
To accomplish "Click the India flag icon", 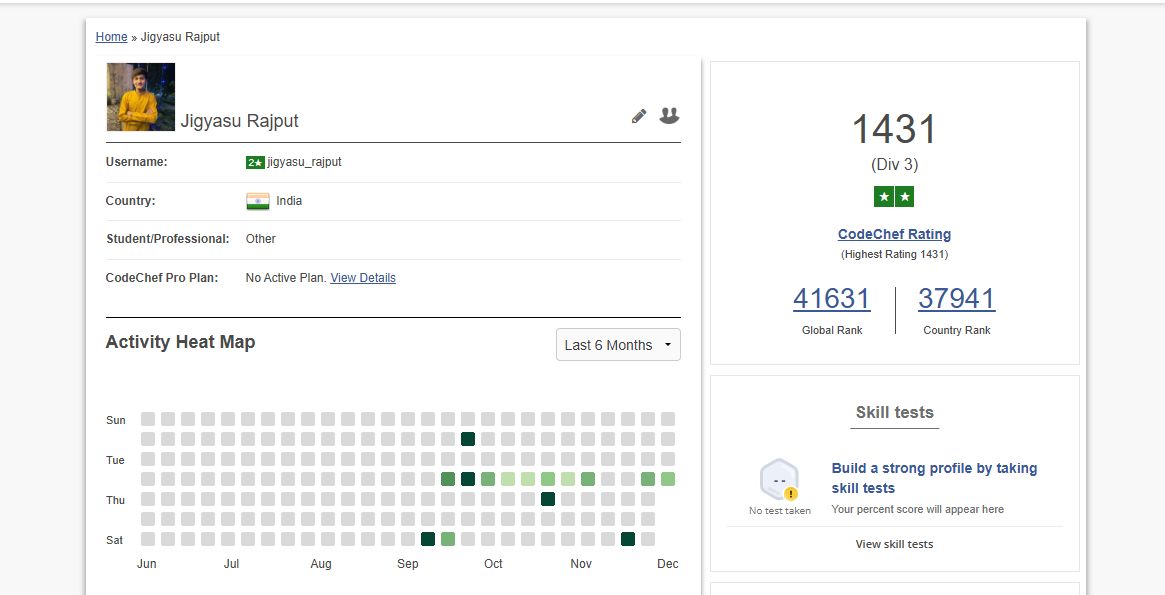I will pyautogui.click(x=258, y=201).
